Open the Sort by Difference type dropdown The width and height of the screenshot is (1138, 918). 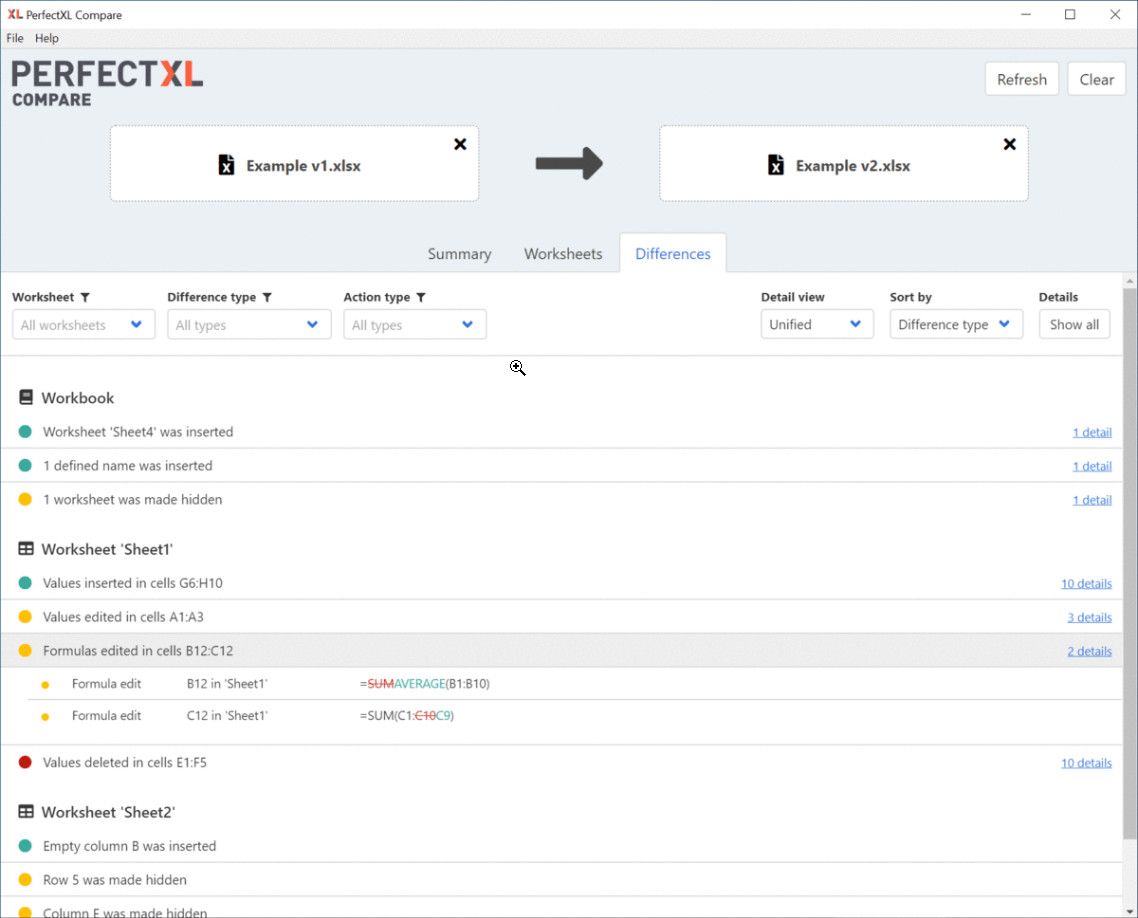click(956, 324)
